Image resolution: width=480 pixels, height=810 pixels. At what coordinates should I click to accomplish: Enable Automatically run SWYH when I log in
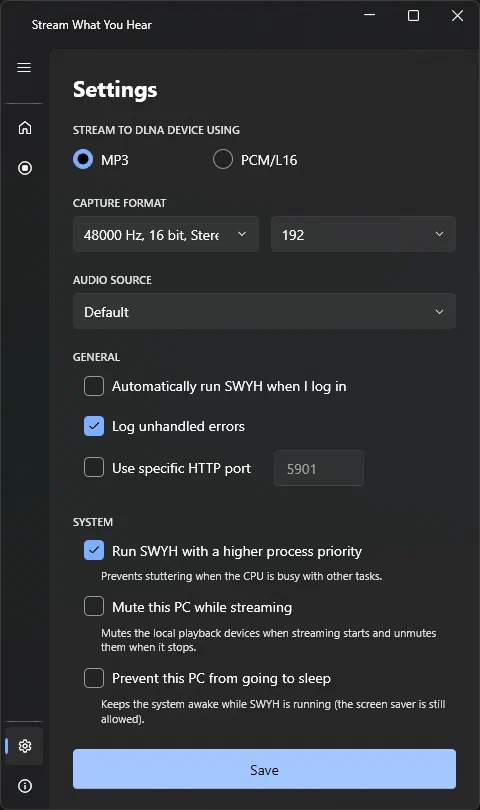click(94, 386)
